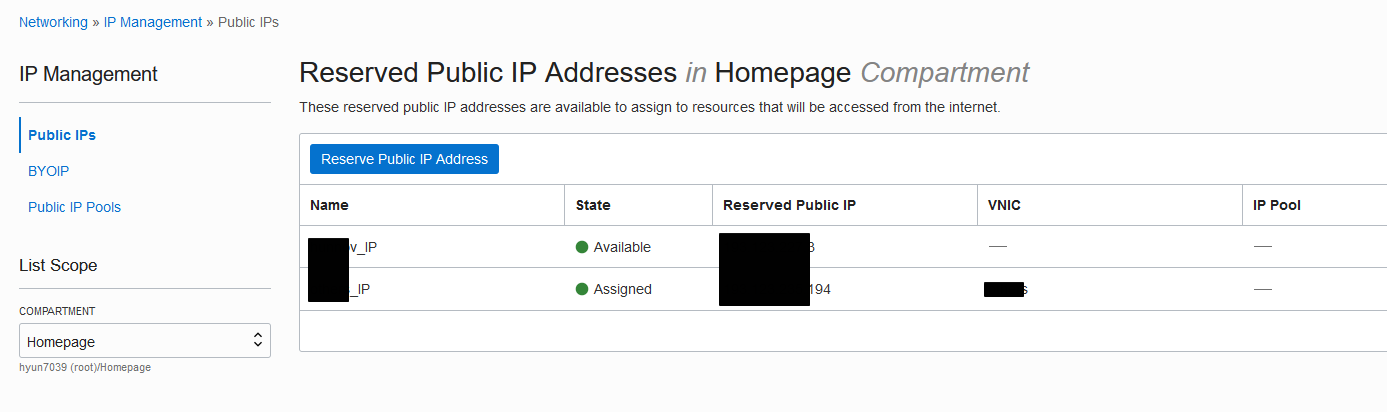
Task: Open the Networking breadcrumb link
Action: (x=53, y=22)
